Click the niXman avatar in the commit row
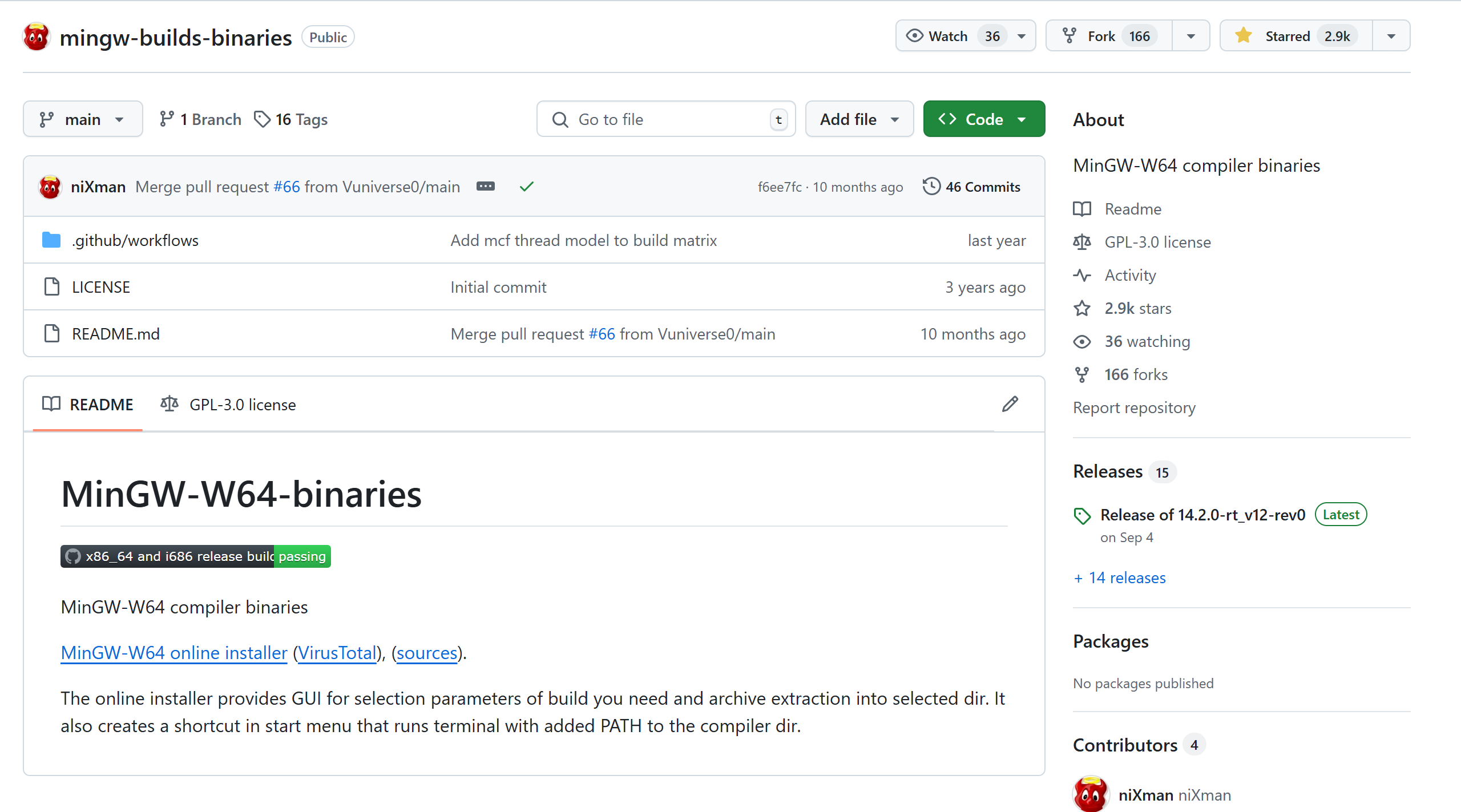 pos(50,187)
